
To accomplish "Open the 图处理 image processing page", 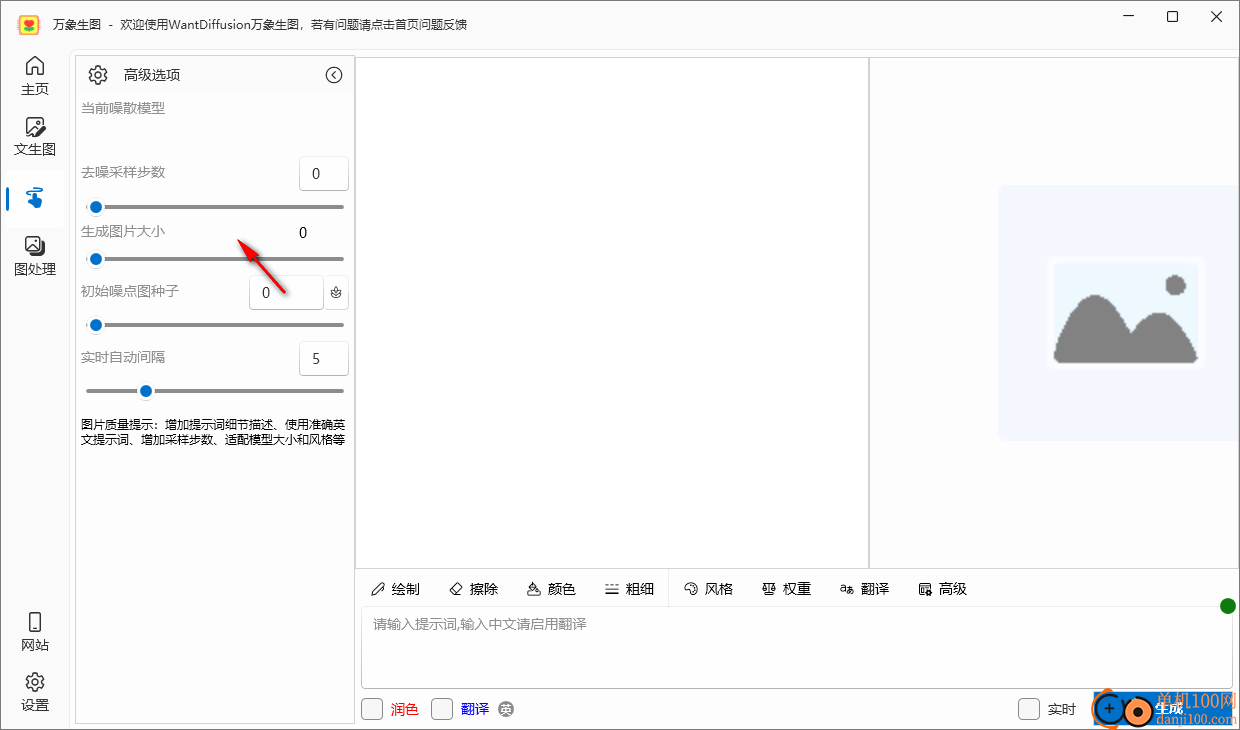I will (35, 256).
